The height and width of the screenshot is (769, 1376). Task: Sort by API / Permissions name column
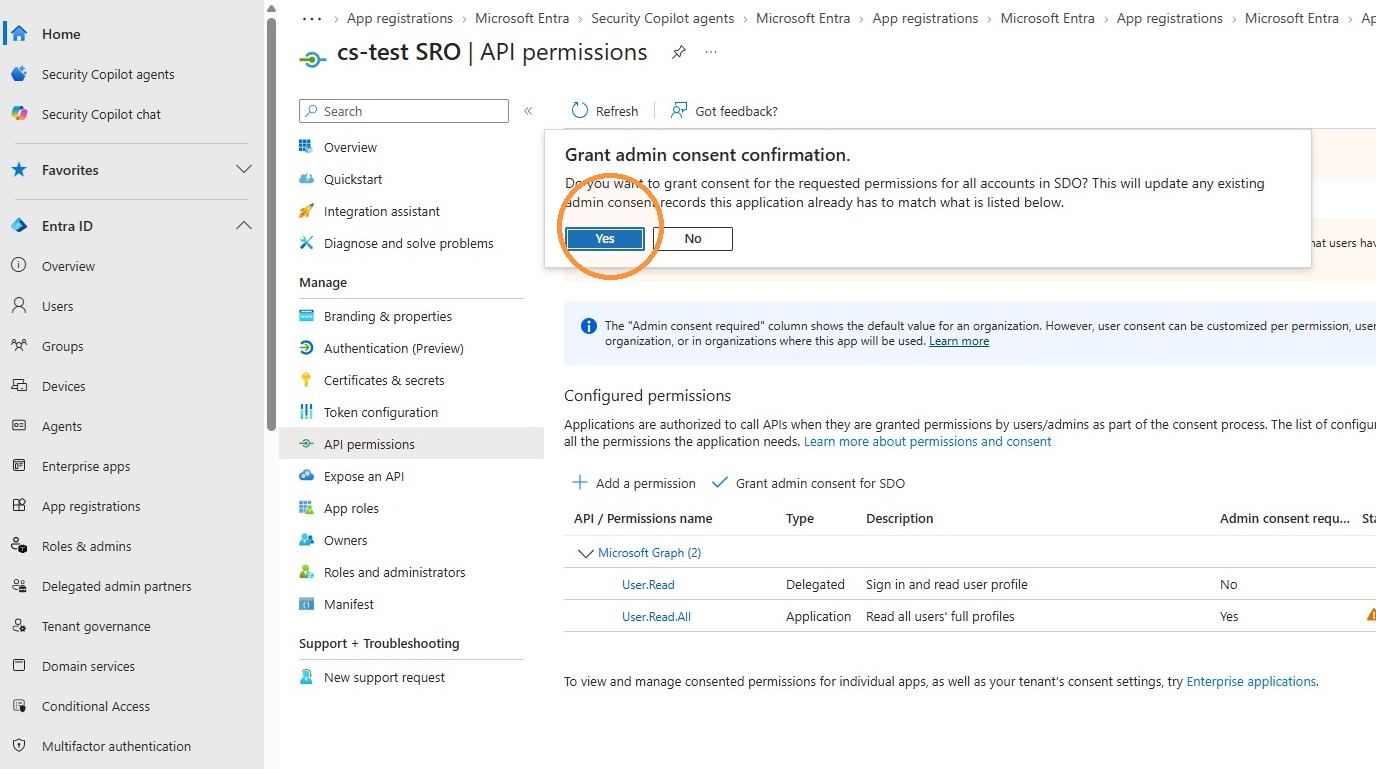643,518
